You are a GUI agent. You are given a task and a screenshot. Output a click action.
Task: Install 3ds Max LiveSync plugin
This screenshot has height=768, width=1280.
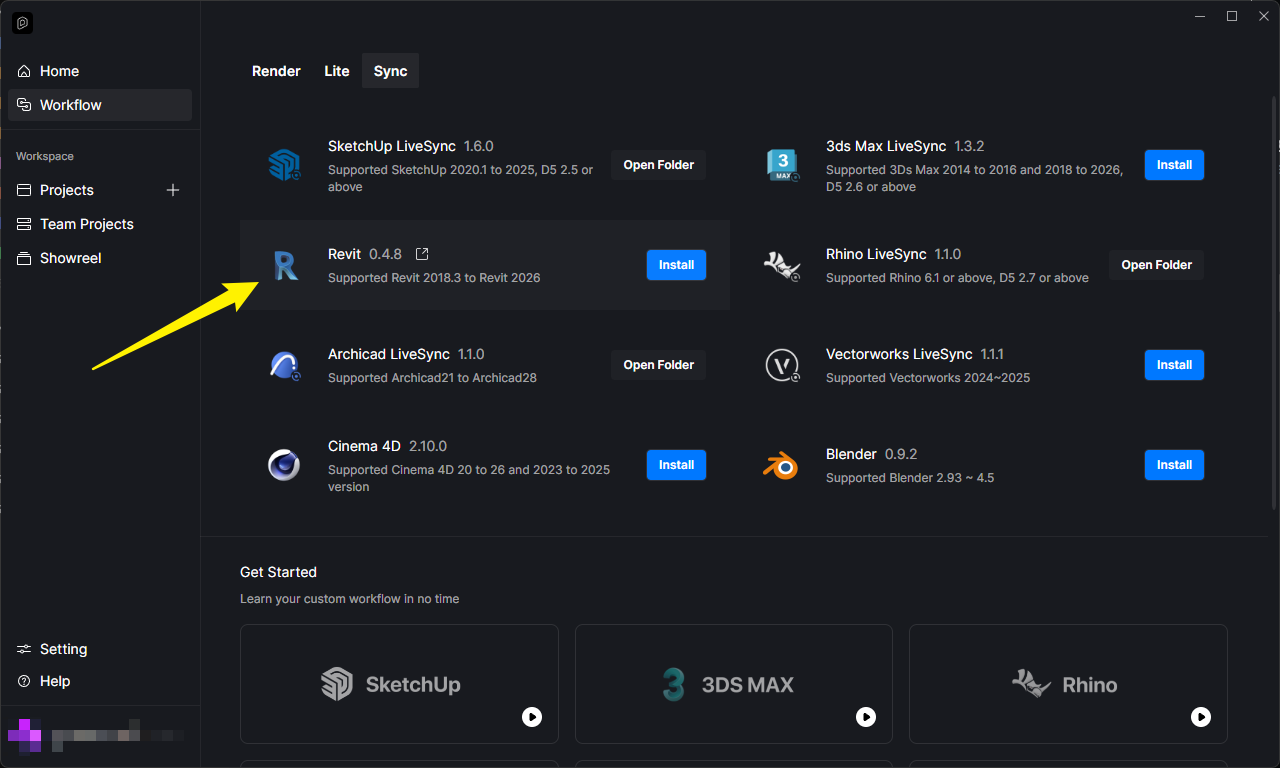pyautogui.click(x=1174, y=165)
